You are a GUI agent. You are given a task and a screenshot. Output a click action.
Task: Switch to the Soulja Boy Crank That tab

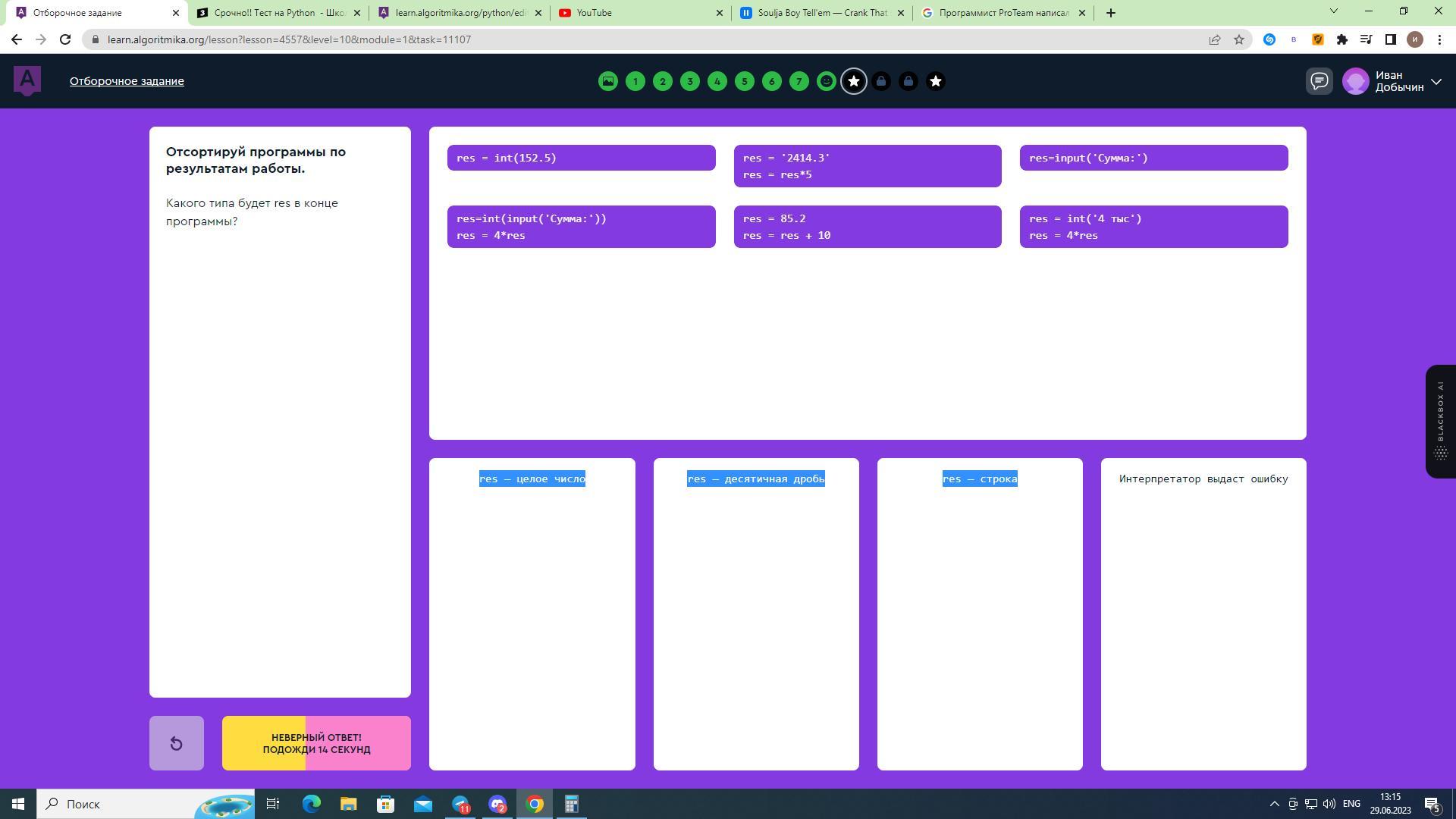(821, 13)
